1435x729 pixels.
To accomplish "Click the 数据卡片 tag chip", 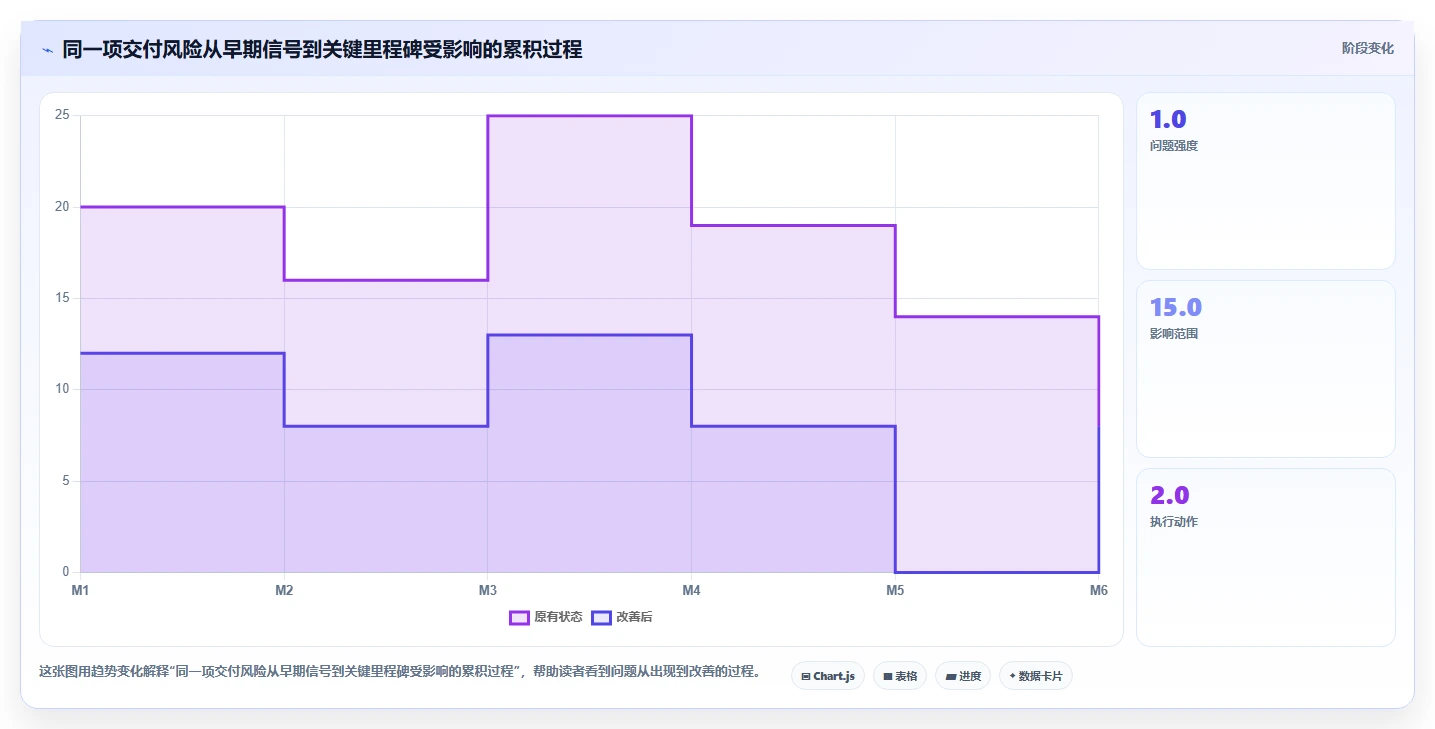I will tap(1035, 676).
